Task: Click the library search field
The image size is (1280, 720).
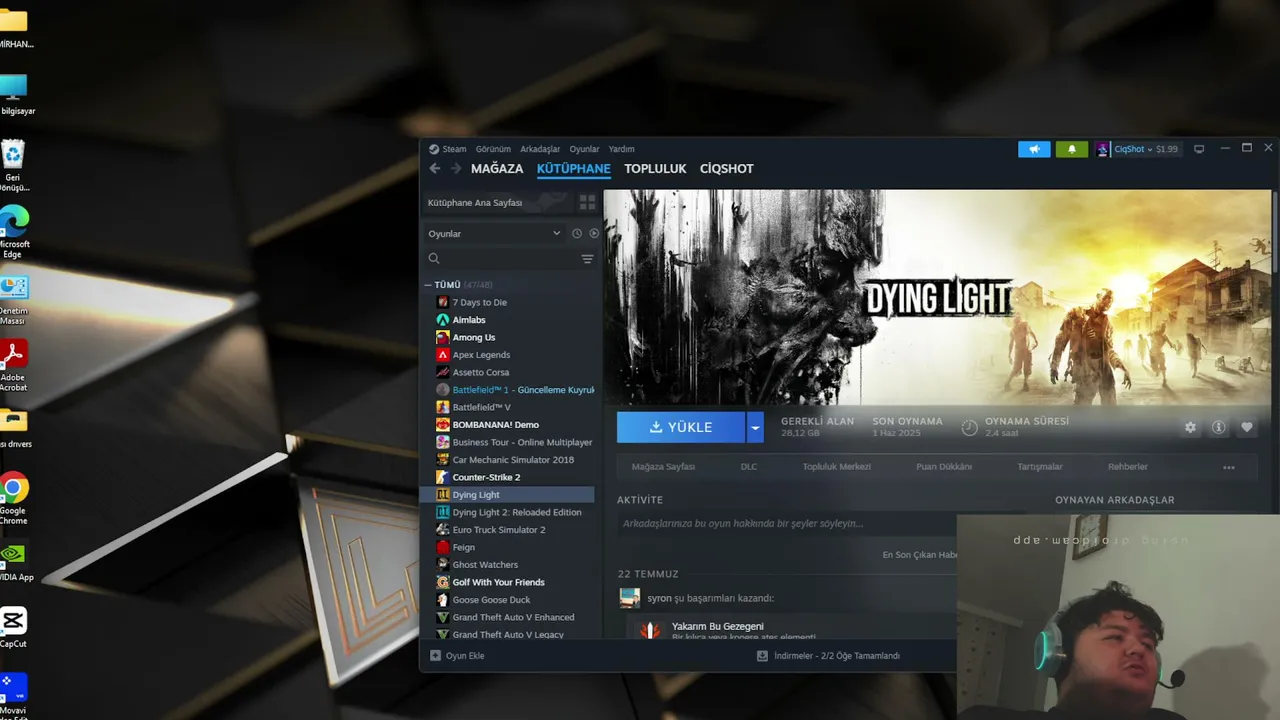Action: (x=502, y=259)
